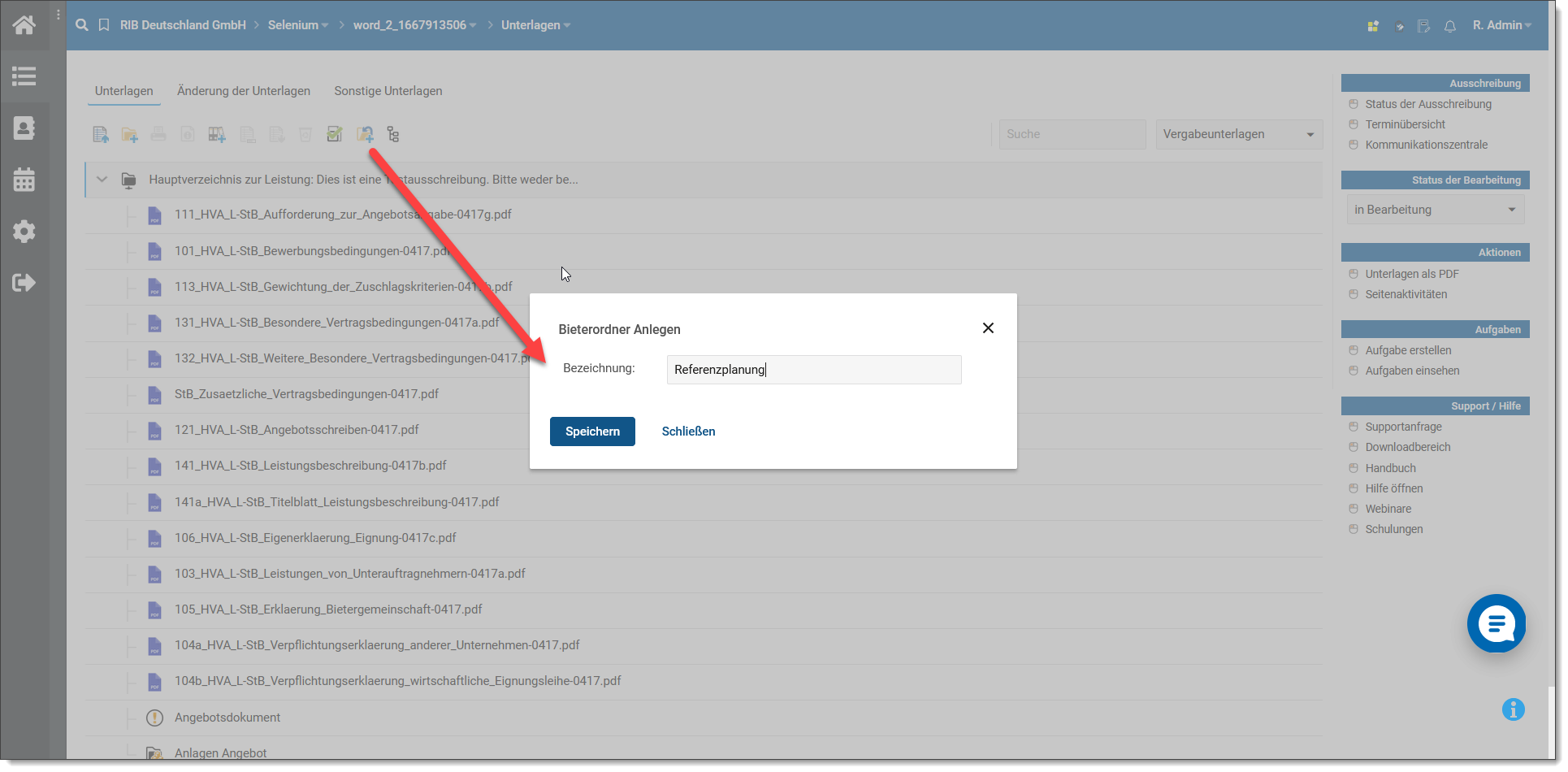This screenshot has width=1568, height=772.
Task: Open the Terminübersicht link
Action: click(1405, 124)
